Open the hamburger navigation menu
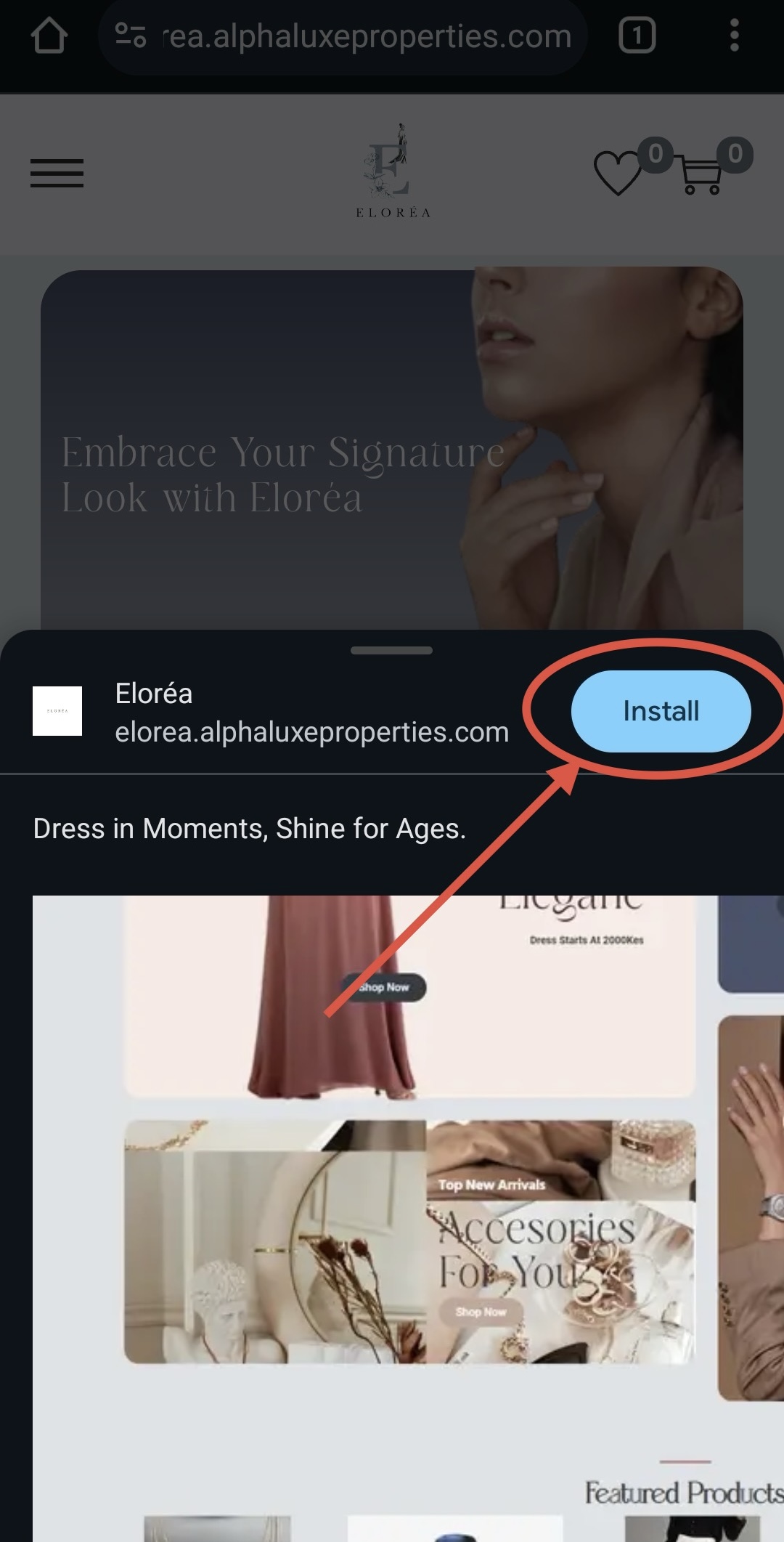The width and height of the screenshot is (784, 1542). click(57, 174)
